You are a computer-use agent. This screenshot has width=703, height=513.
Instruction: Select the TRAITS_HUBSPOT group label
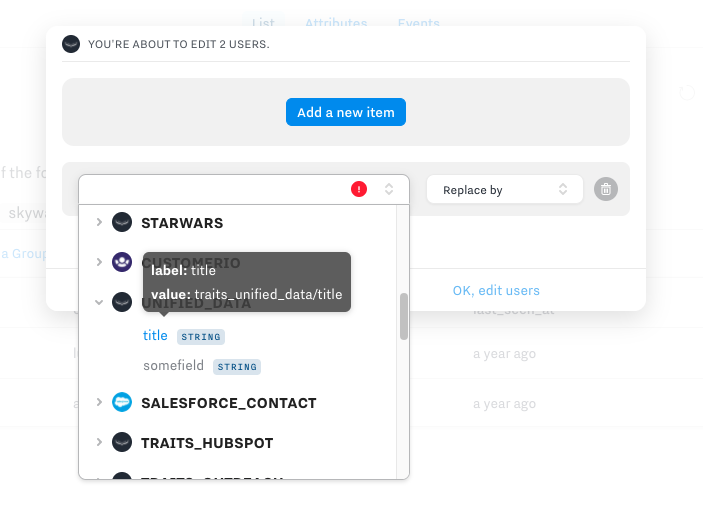[207, 443]
